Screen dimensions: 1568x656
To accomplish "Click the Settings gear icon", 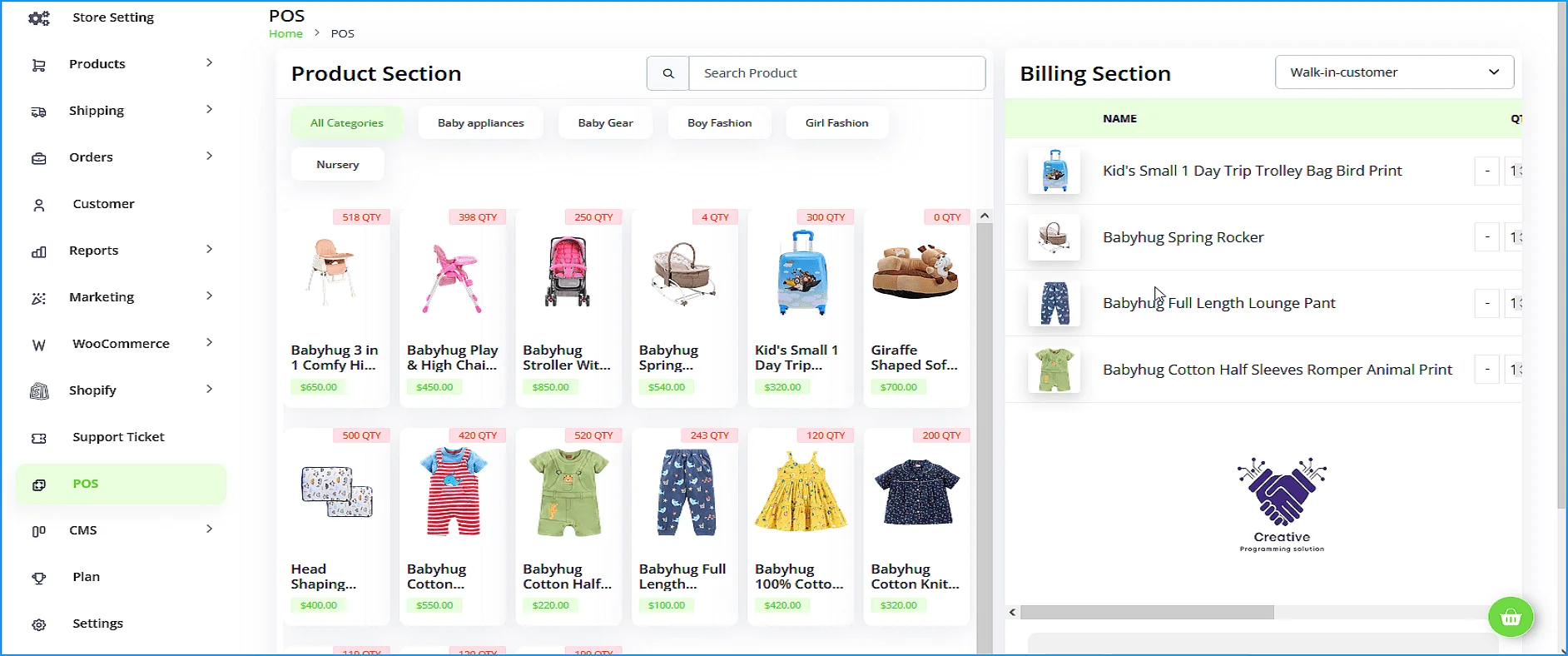I will tap(38, 624).
